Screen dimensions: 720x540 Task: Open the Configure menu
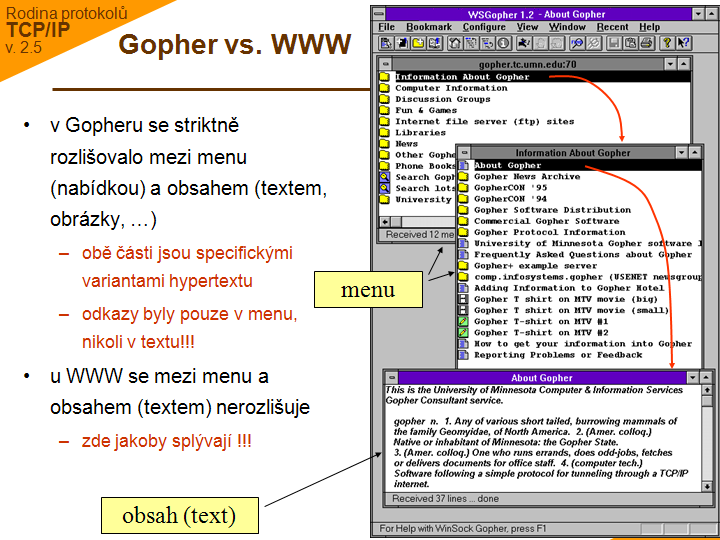point(484,27)
